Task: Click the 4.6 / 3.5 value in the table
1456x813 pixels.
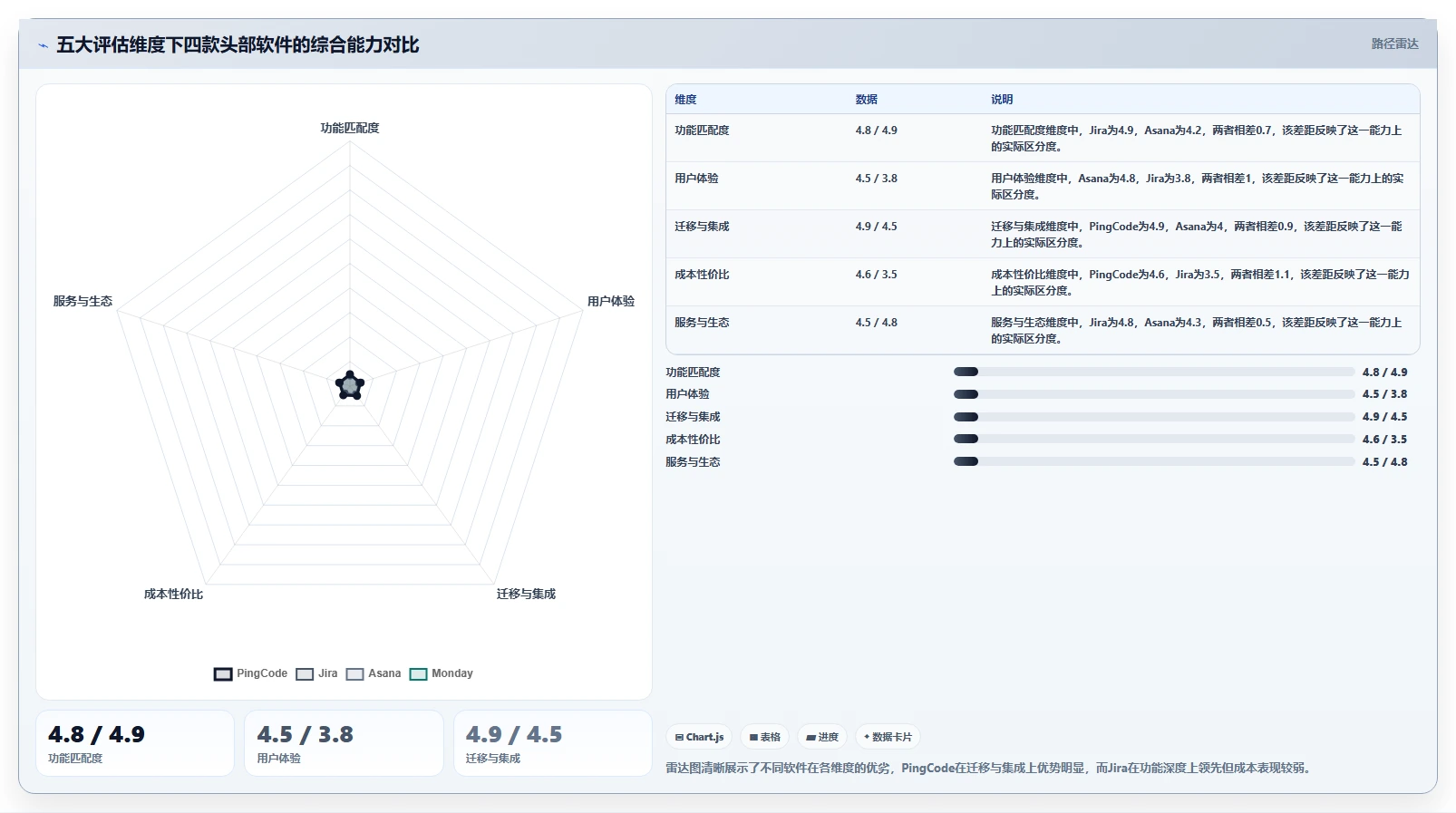Action: coord(876,275)
